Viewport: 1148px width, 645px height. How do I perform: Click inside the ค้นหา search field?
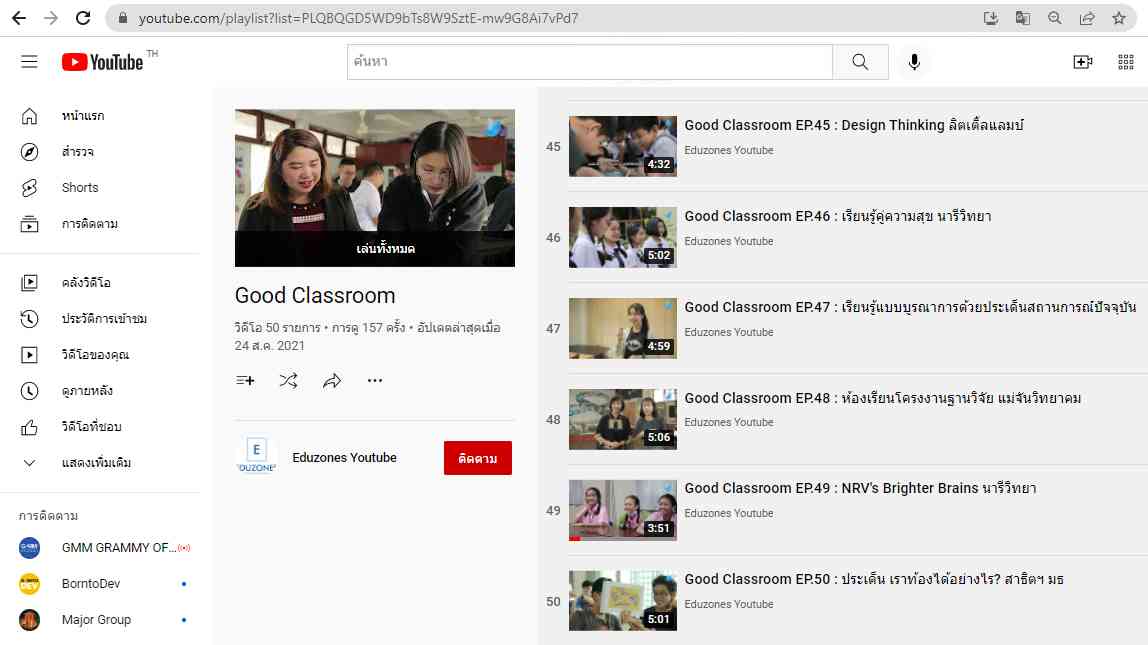[590, 62]
